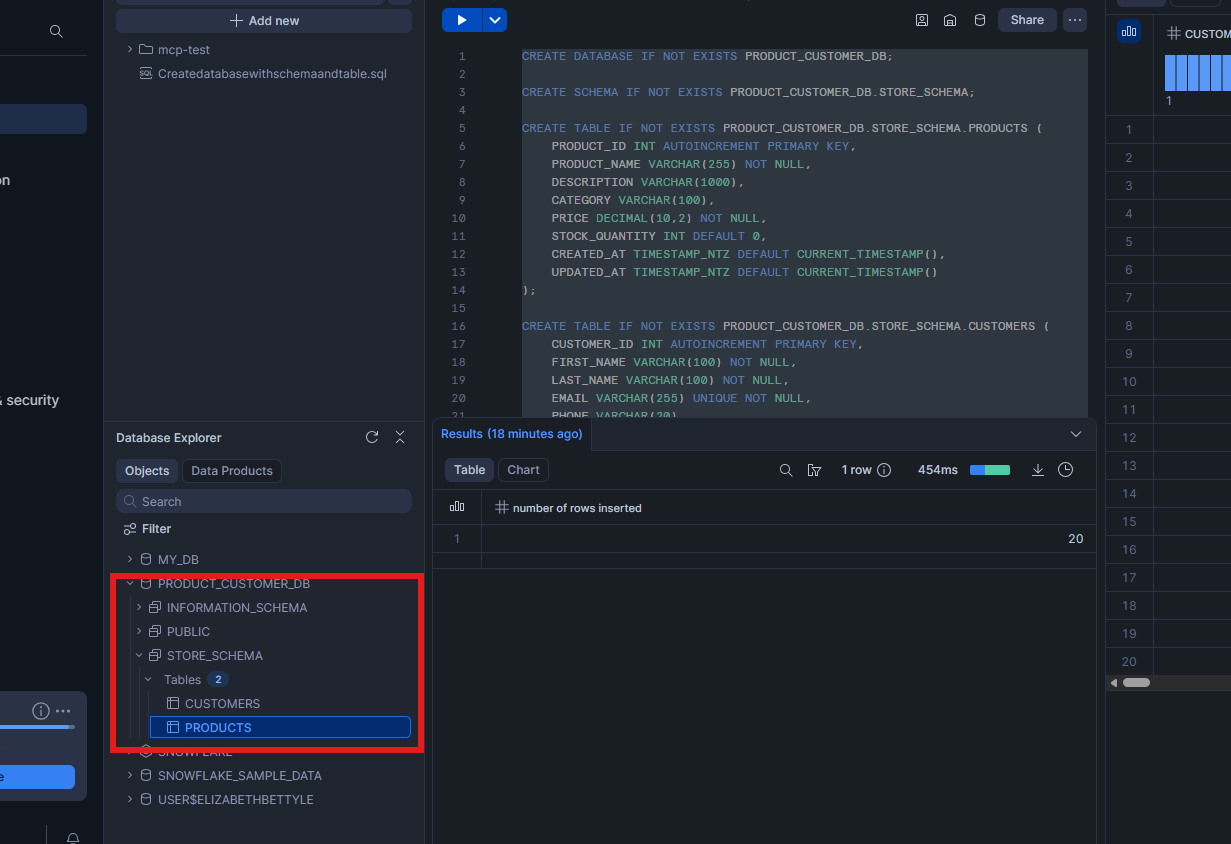Click the search magnifier in left sidebar

pyautogui.click(x=56, y=32)
